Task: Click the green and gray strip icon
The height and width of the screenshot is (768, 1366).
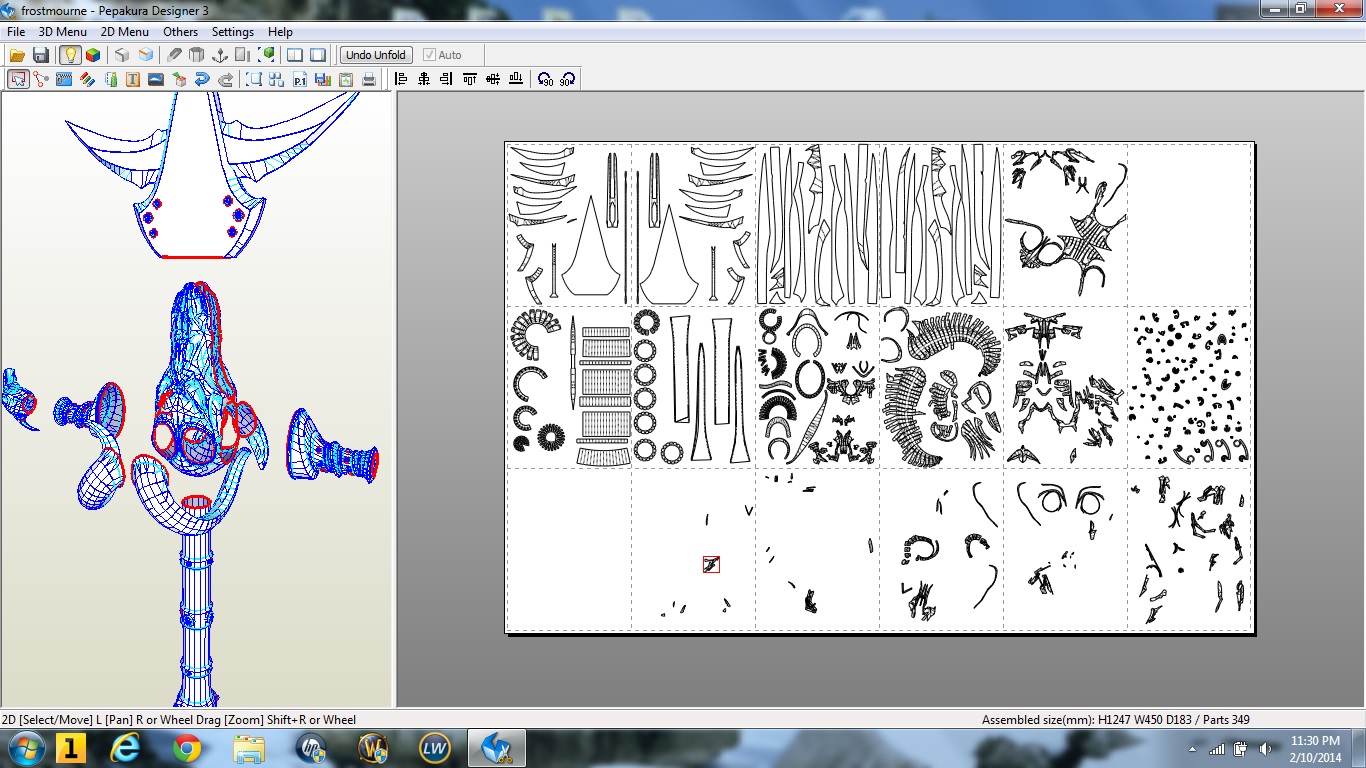Action: [110, 79]
